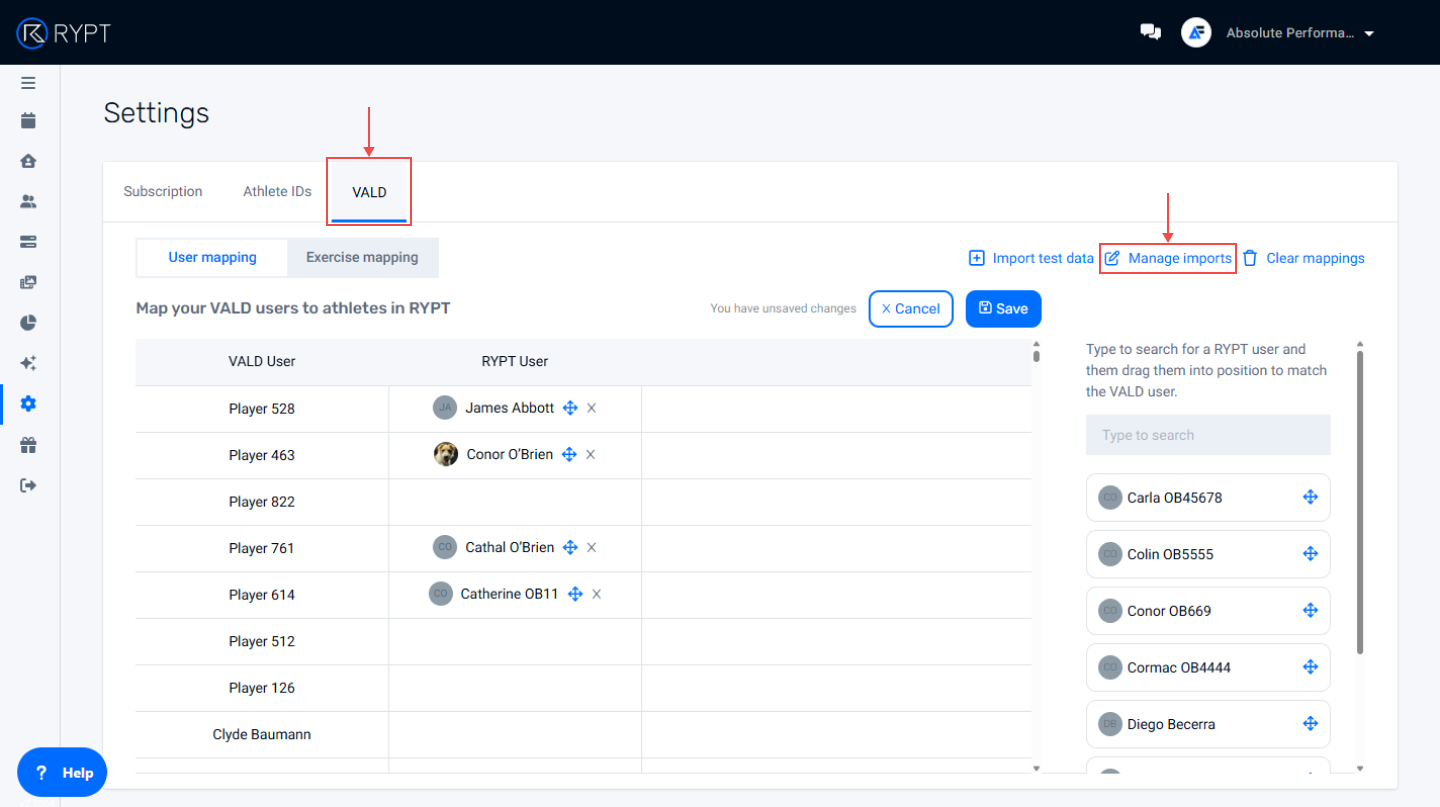Select the User mapping toggle tab
The height and width of the screenshot is (807, 1440).
point(212,258)
